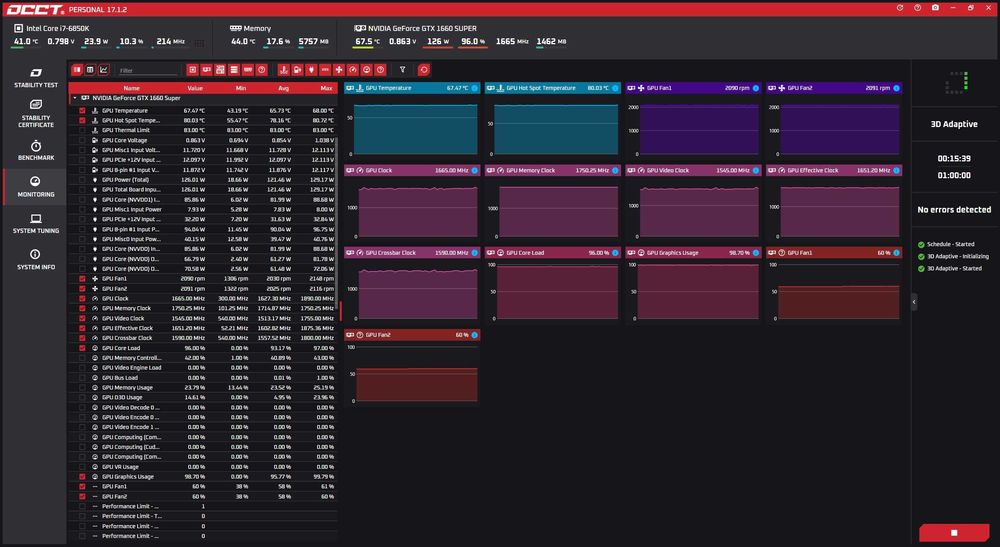Click the red reset min/max icon

pos(423,69)
